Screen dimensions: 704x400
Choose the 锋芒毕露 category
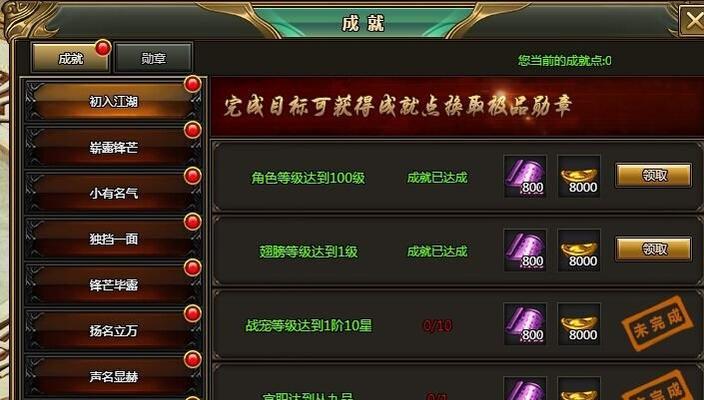point(113,285)
